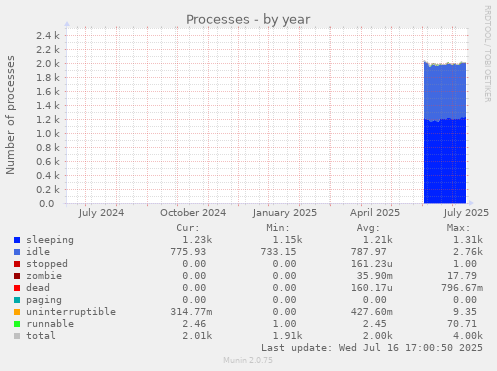Click the 'Last update' timestamp line
The width and height of the screenshot is (497, 371).
372,348
